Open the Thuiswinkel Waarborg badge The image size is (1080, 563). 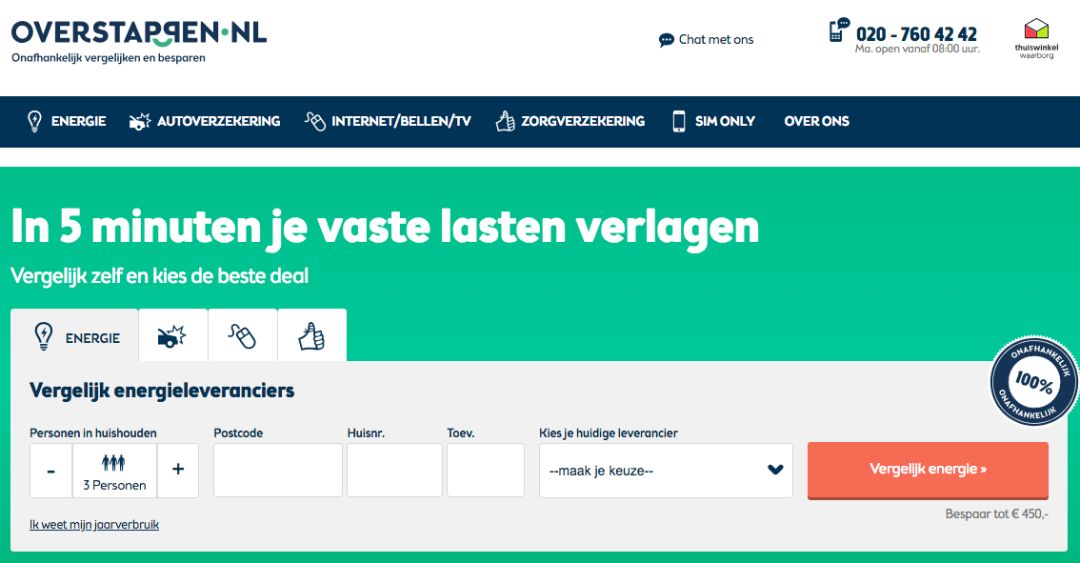click(x=1036, y=39)
